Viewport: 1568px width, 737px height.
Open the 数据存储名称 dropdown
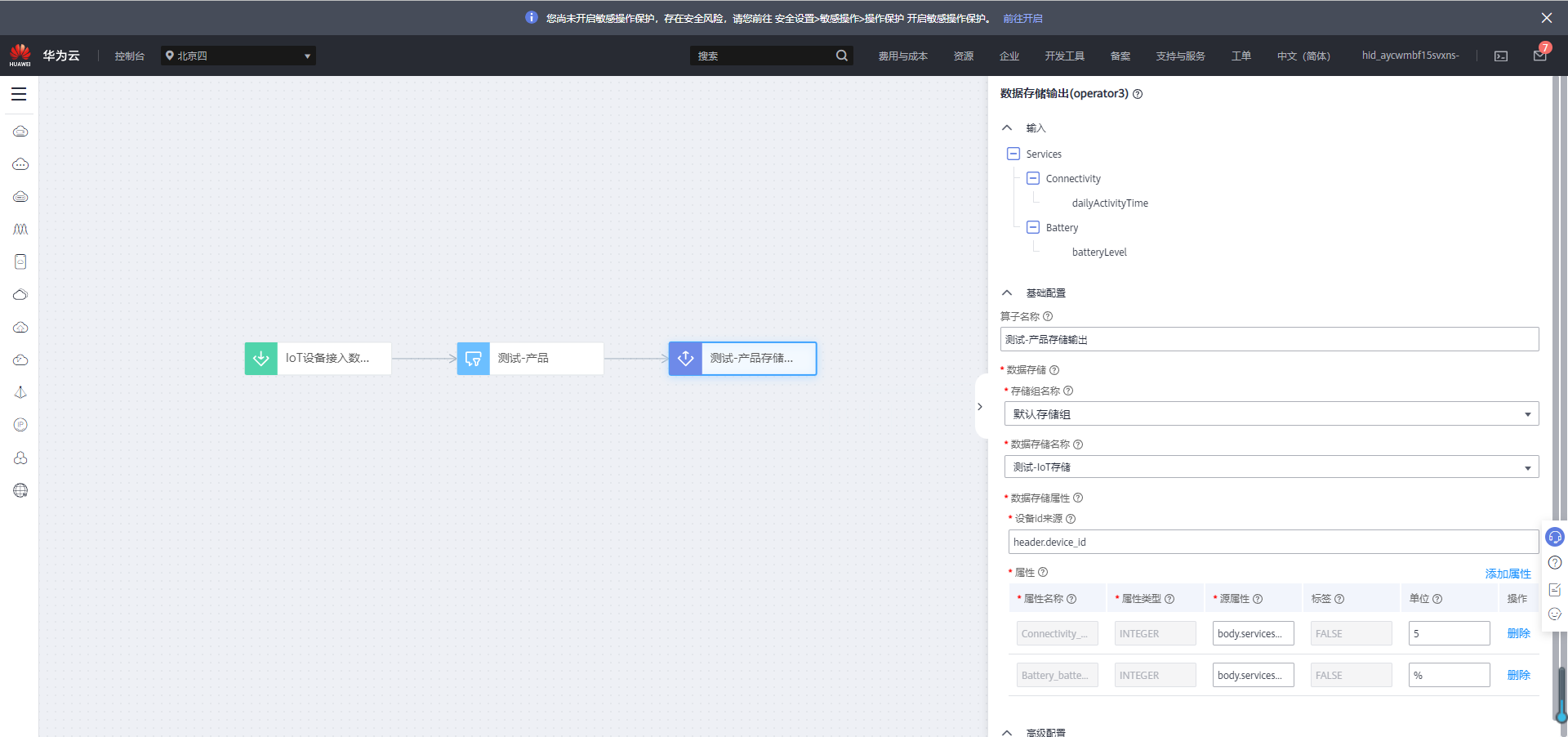pos(1272,467)
